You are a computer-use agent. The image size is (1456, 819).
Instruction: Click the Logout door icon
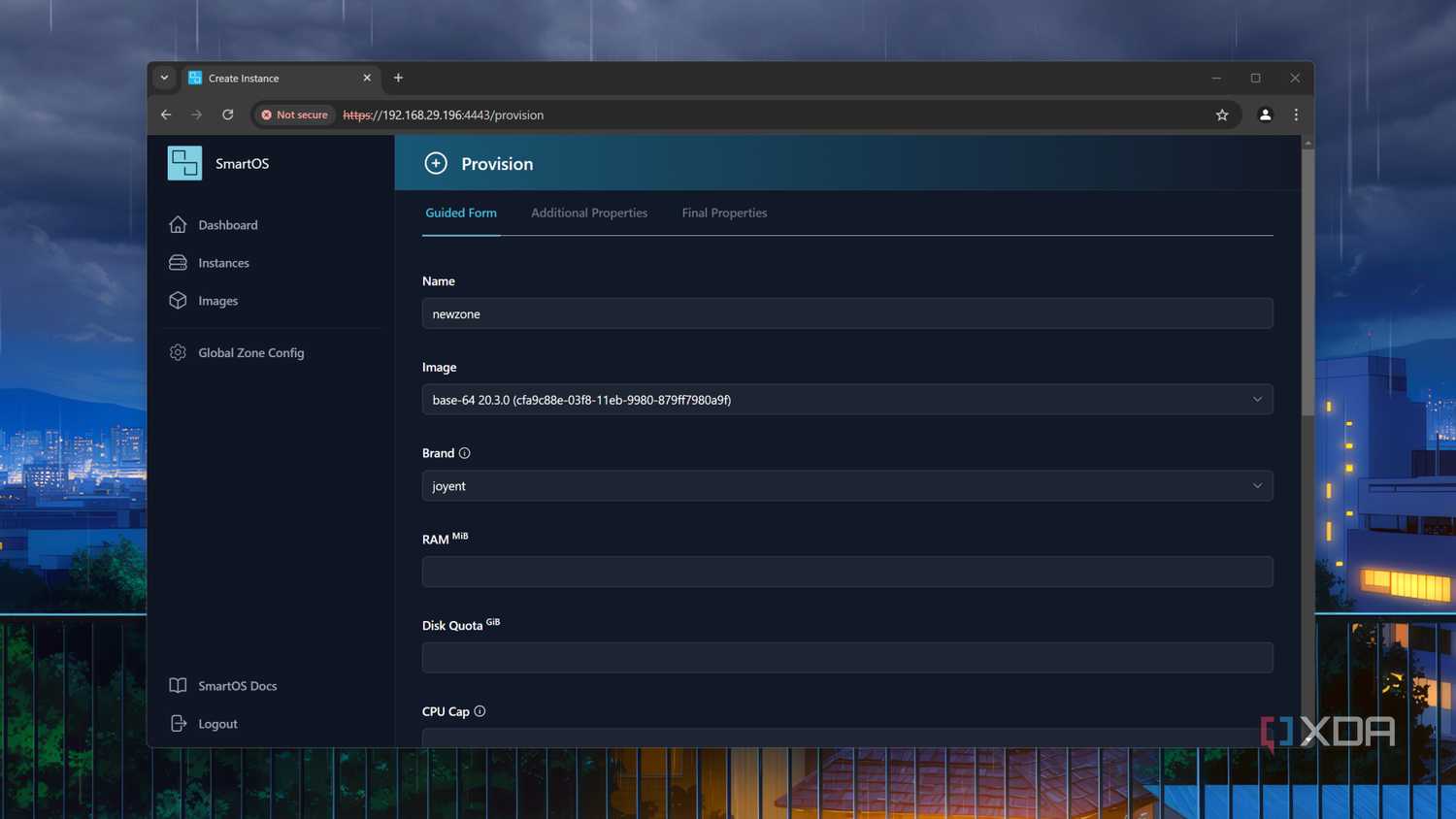tap(178, 723)
